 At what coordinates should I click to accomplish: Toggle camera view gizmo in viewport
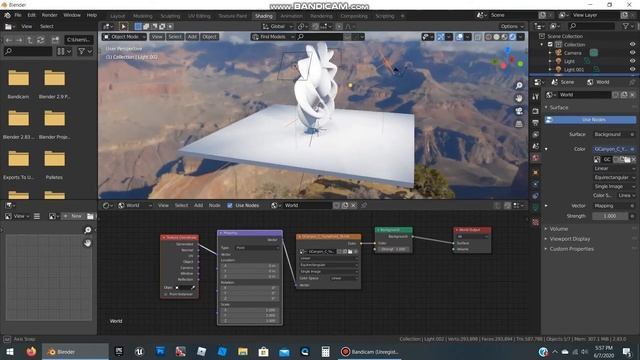click(x=519, y=111)
